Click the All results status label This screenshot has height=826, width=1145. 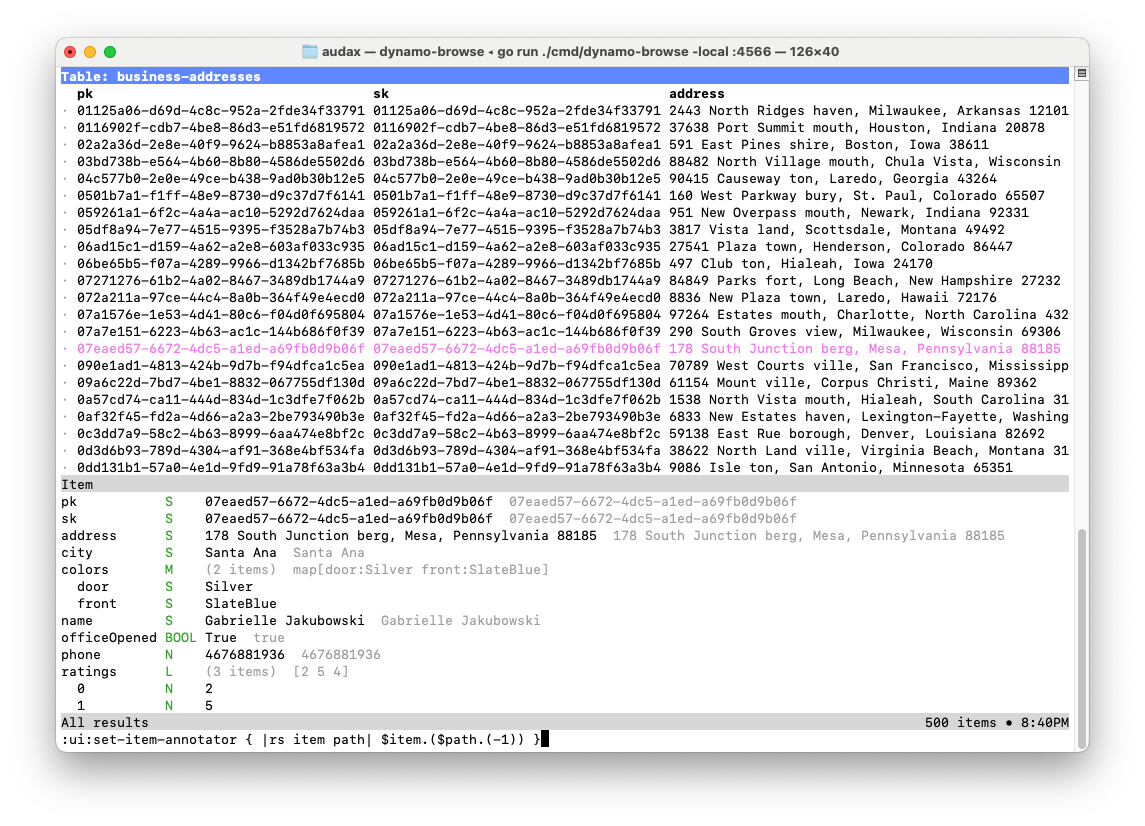(x=105, y=722)
